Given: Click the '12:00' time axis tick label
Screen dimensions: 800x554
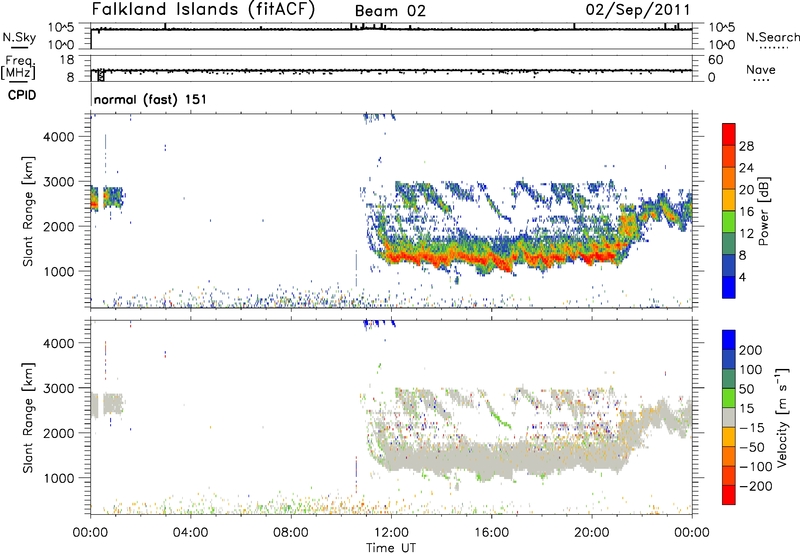Looking at the screenshot, I should point(391,533).
